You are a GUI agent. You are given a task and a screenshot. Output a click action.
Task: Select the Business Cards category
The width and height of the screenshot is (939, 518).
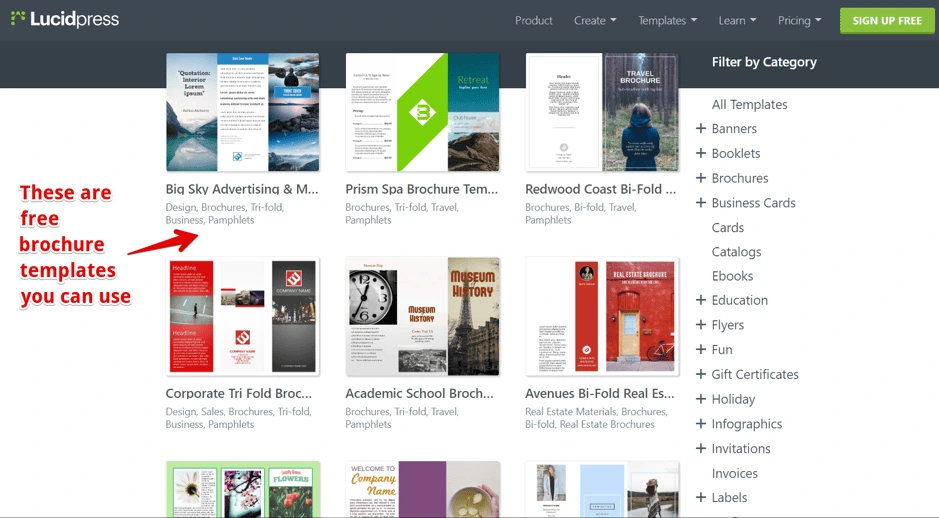(753, 202)
